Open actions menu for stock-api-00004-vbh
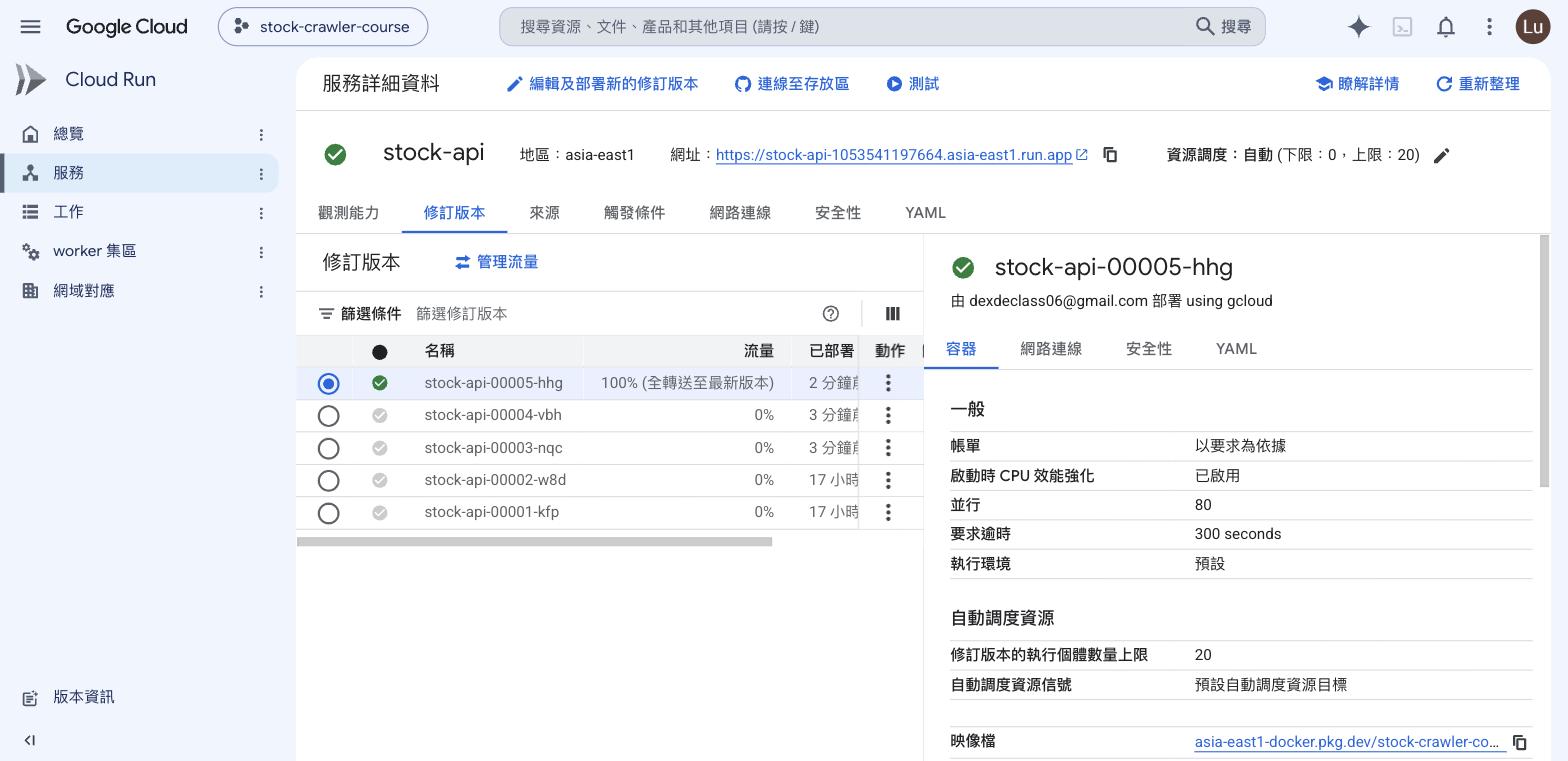1568x761 pixels. (x=888, y=415)
